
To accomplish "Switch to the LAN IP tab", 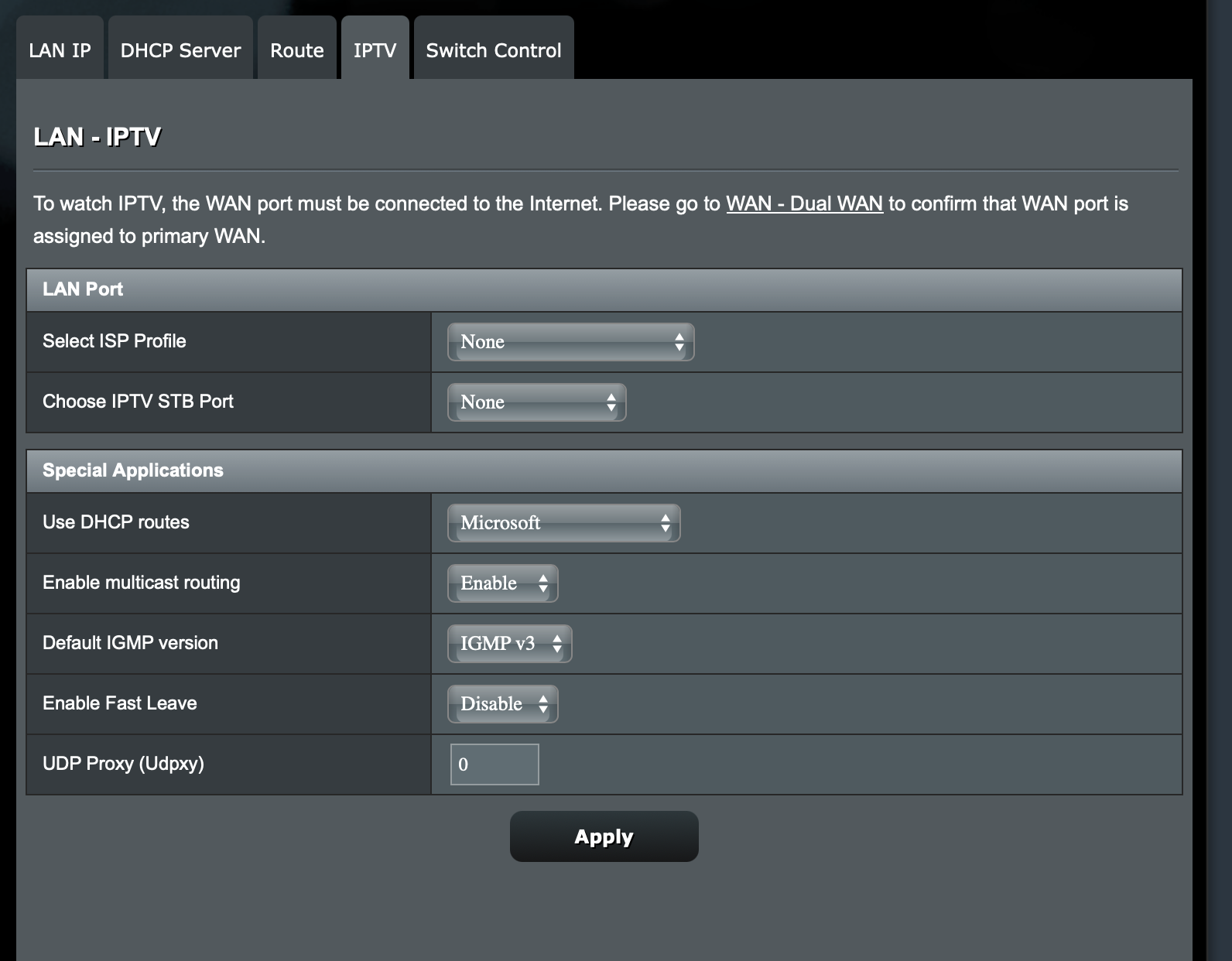I will [x=60, y=48].
